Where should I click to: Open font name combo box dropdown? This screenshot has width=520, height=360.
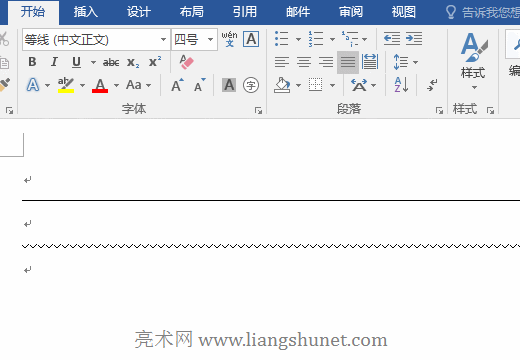[163, 39]
